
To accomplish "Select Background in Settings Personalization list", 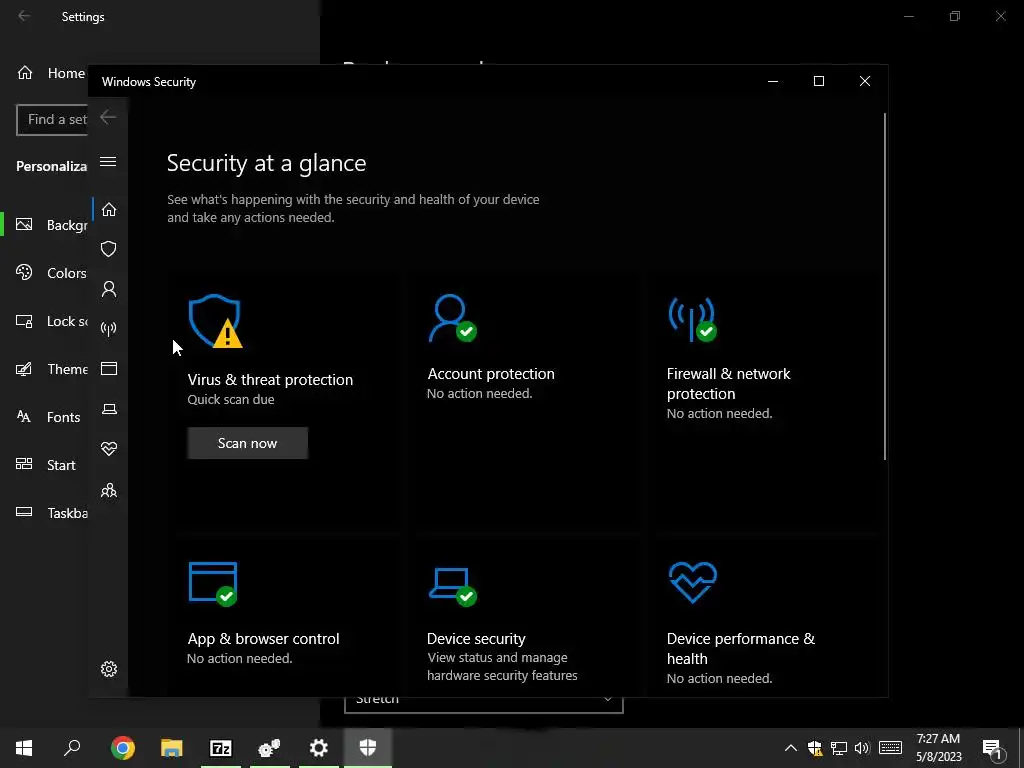I will (x=51, y=225).
